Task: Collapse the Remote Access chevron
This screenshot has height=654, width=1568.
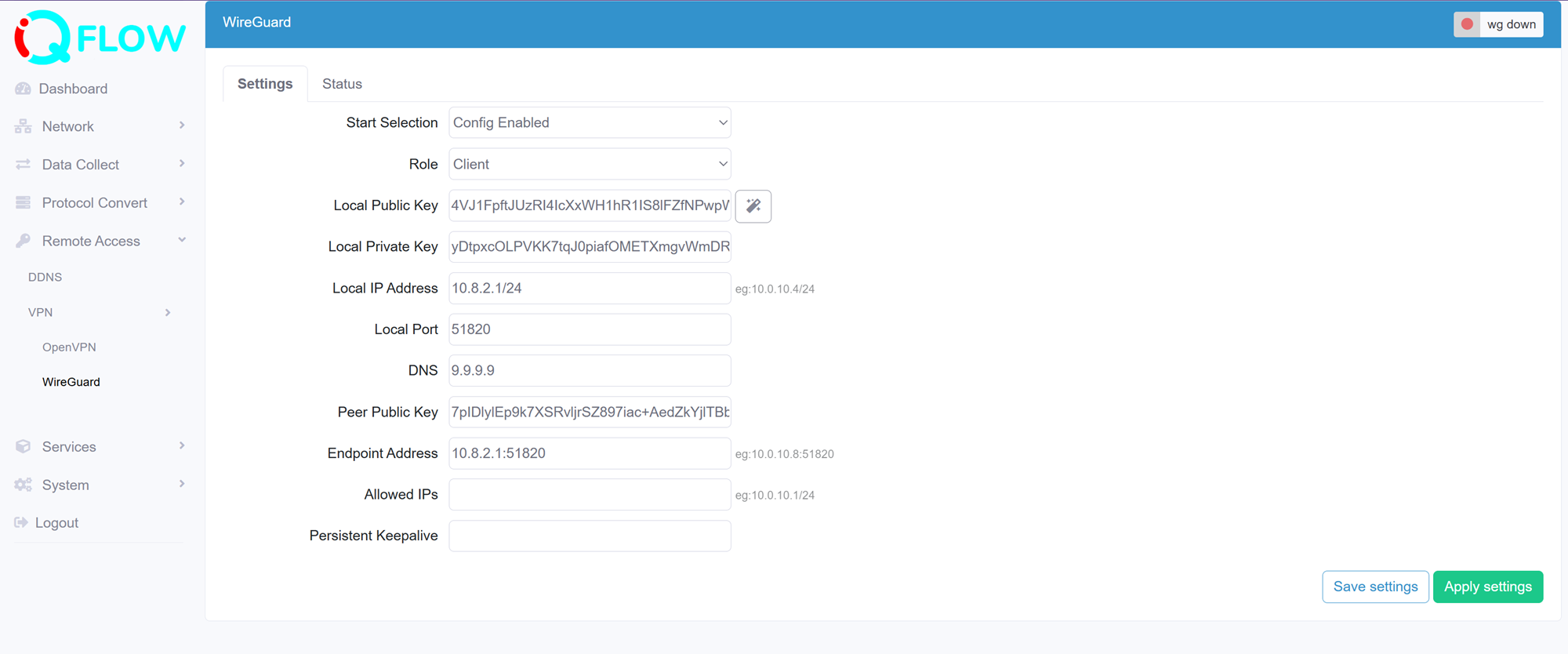Action: [x=182, y=240]
